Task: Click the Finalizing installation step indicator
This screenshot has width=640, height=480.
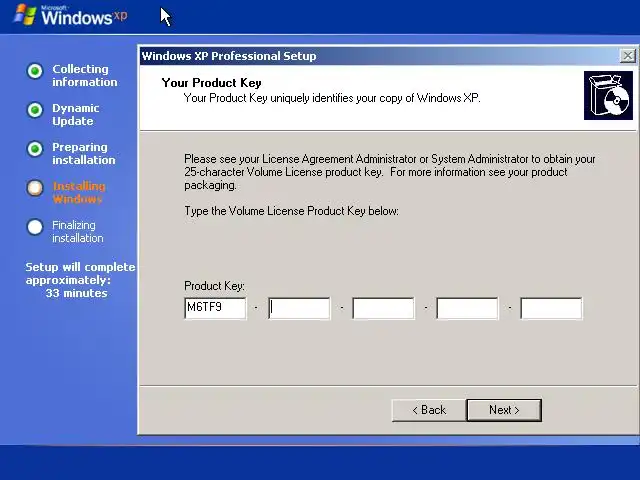Action: point(35,227)
